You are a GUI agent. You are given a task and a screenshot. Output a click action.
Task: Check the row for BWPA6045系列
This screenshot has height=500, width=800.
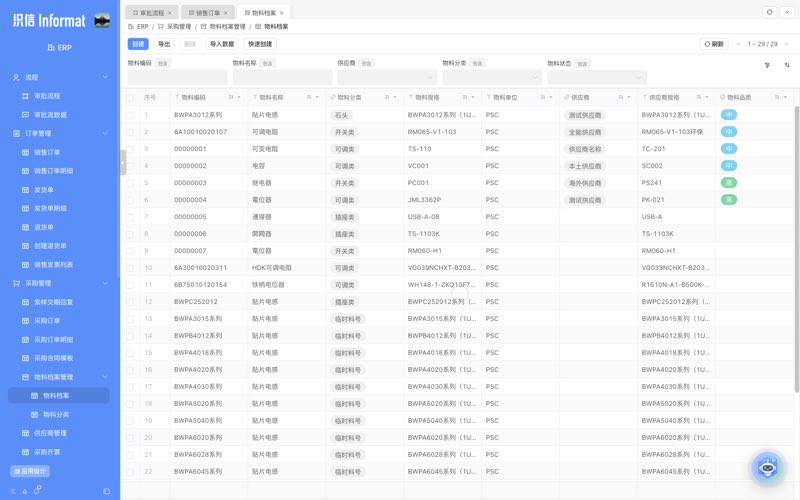click(x=130, y=472)
